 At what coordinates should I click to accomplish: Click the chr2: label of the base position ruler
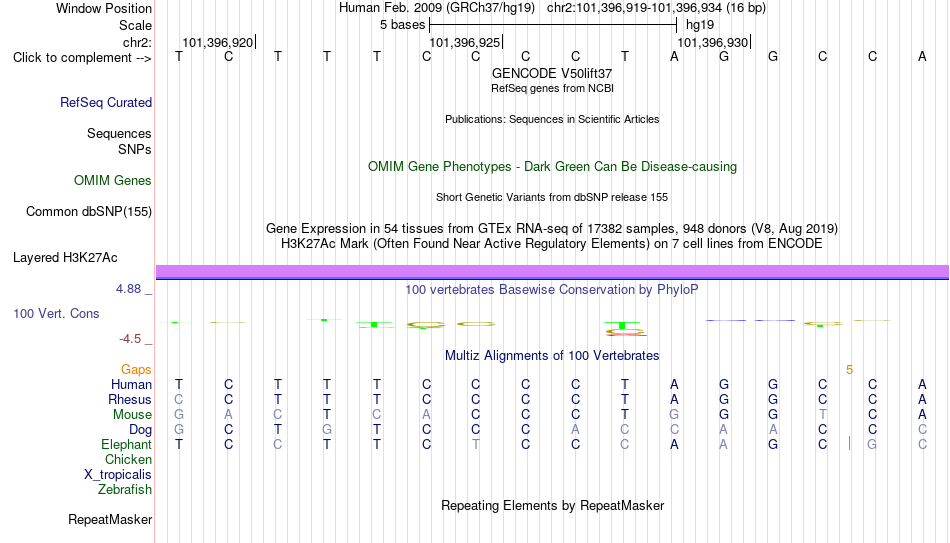click(138, 42)
